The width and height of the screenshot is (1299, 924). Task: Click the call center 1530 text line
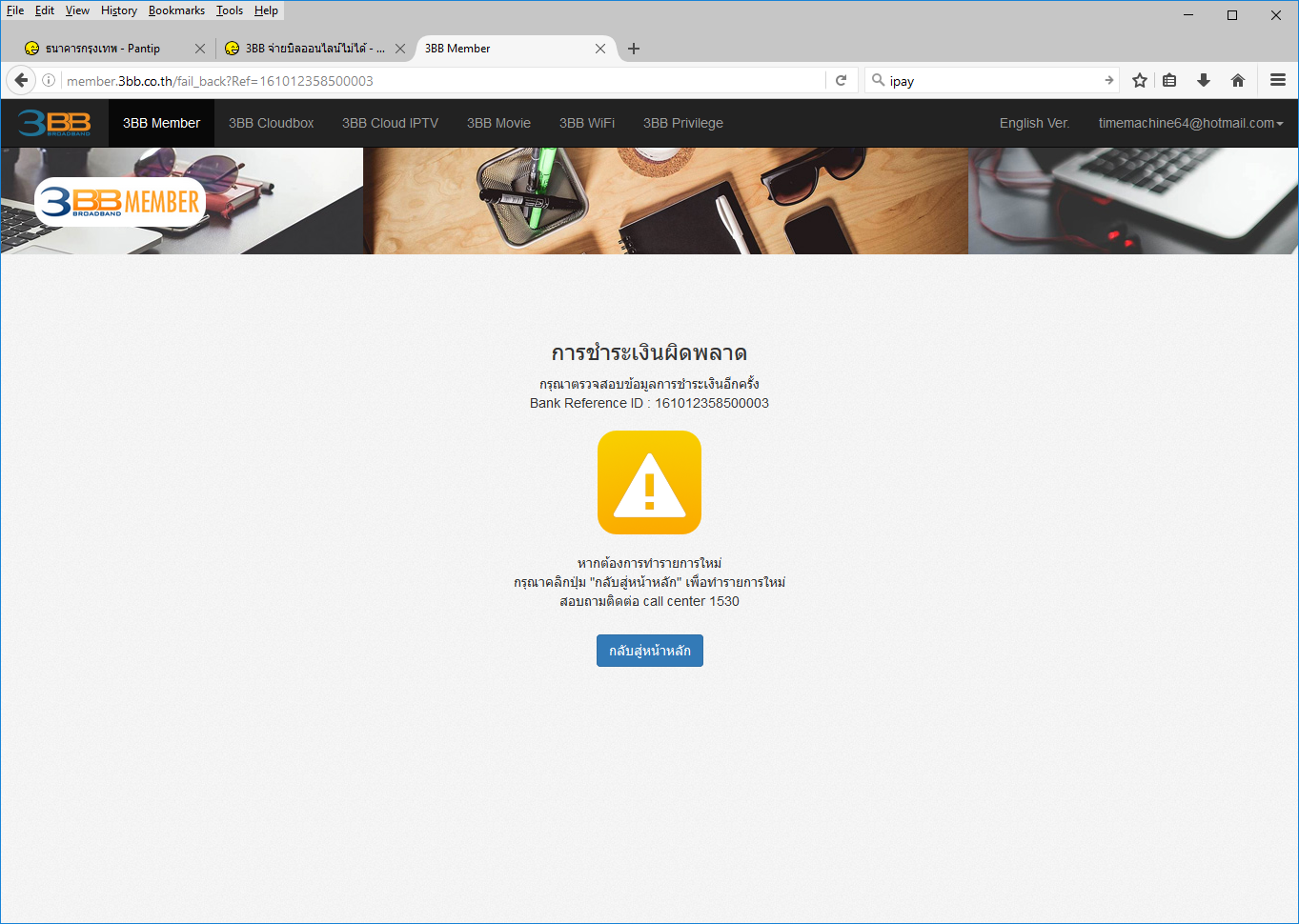tap(649, 601)
